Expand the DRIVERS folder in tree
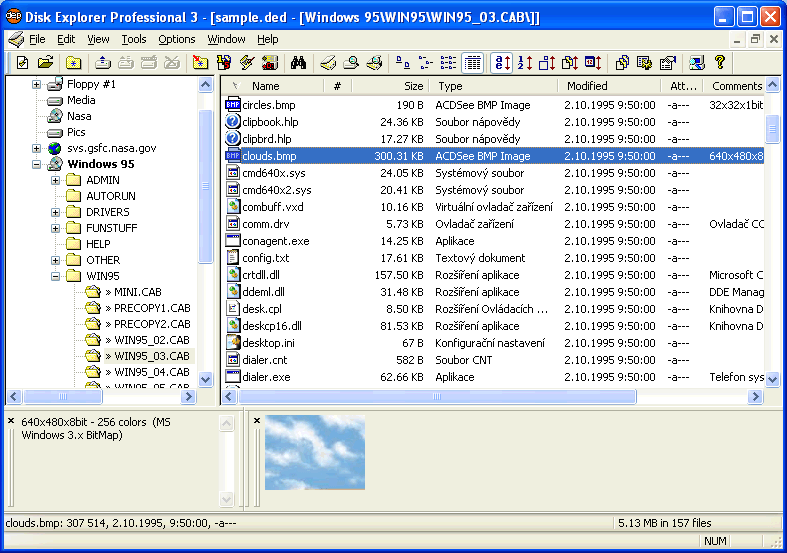 click(56, 212)
